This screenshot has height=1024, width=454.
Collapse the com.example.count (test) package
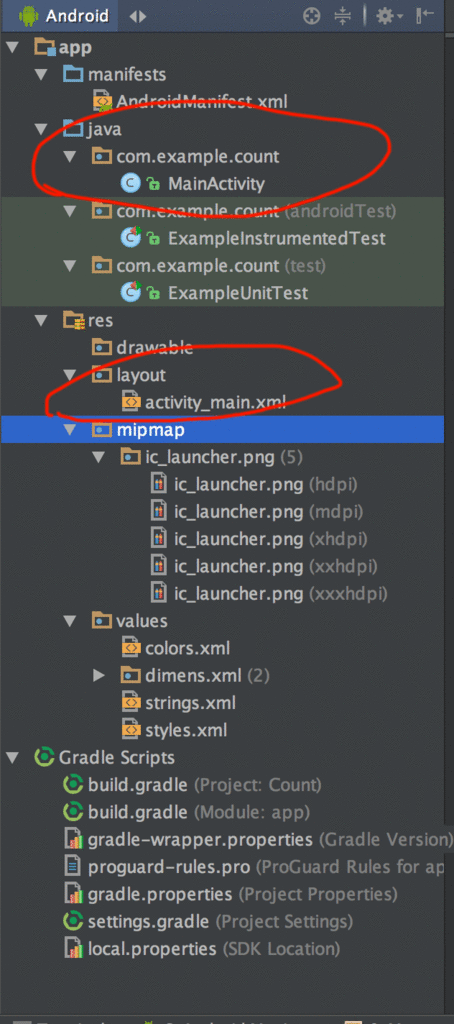point(71,266)
